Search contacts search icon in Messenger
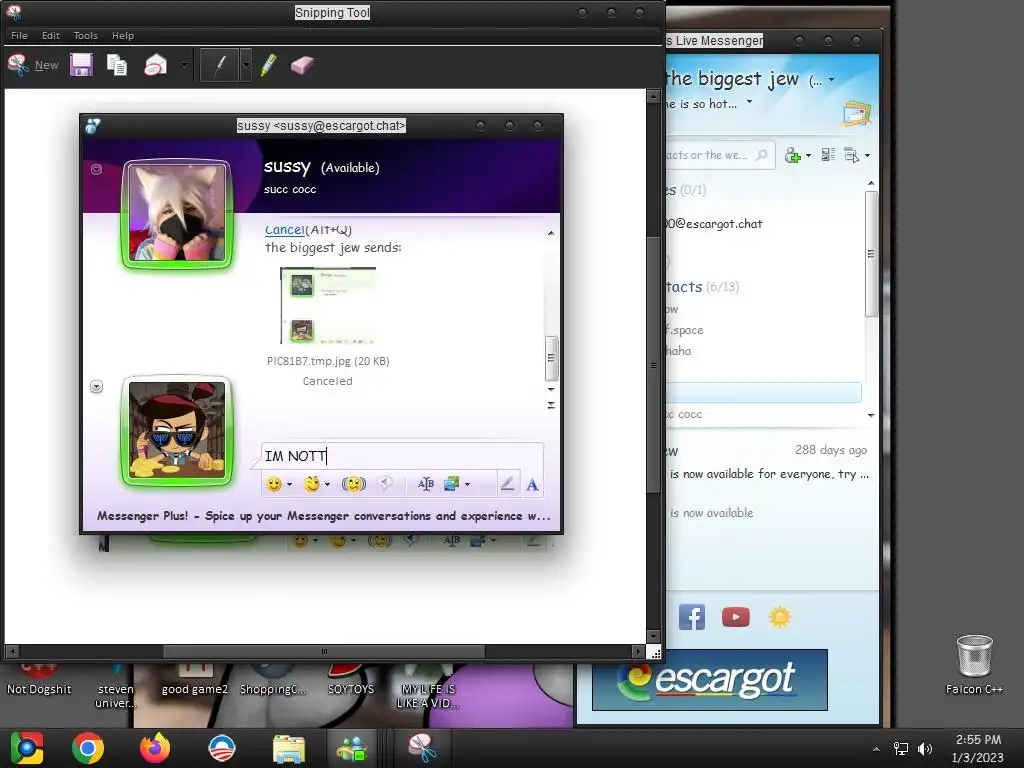Screen dimensions: 1024x768 coord(761,155)
